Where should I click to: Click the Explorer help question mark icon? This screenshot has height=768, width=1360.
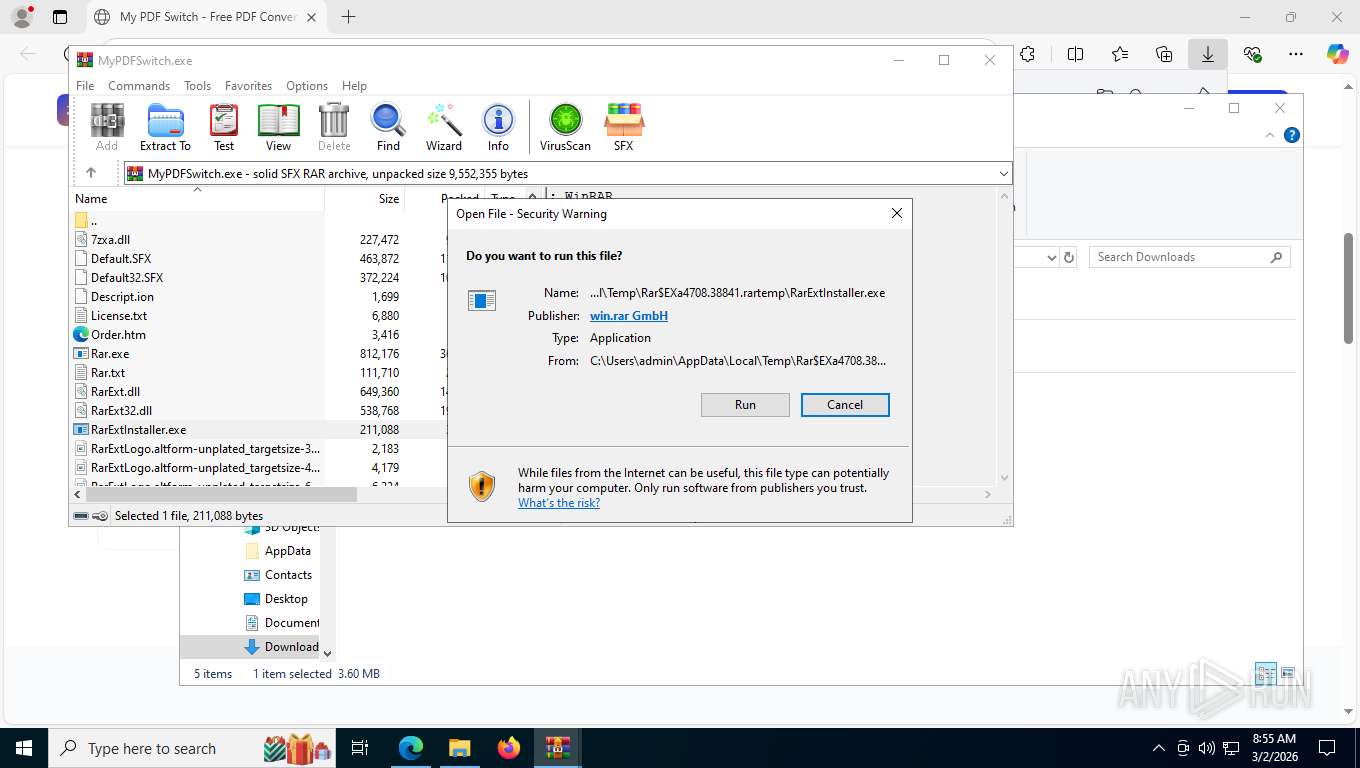(x=1292, y=135)
